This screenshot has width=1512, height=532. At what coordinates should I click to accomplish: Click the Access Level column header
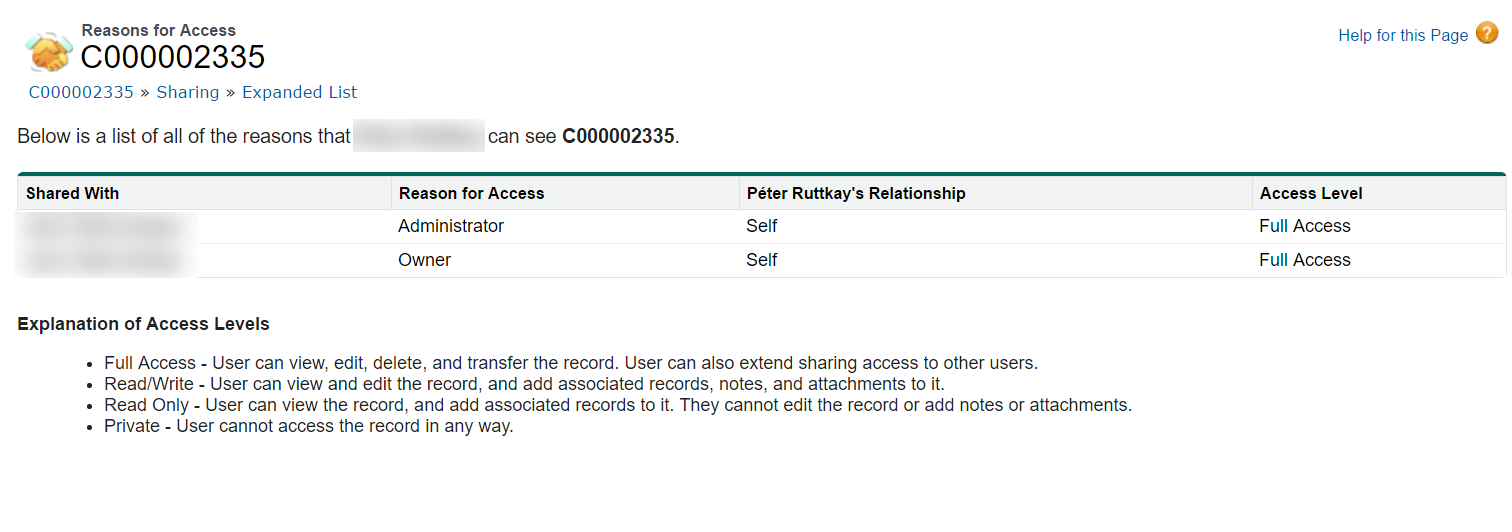tap(1310, 194)
